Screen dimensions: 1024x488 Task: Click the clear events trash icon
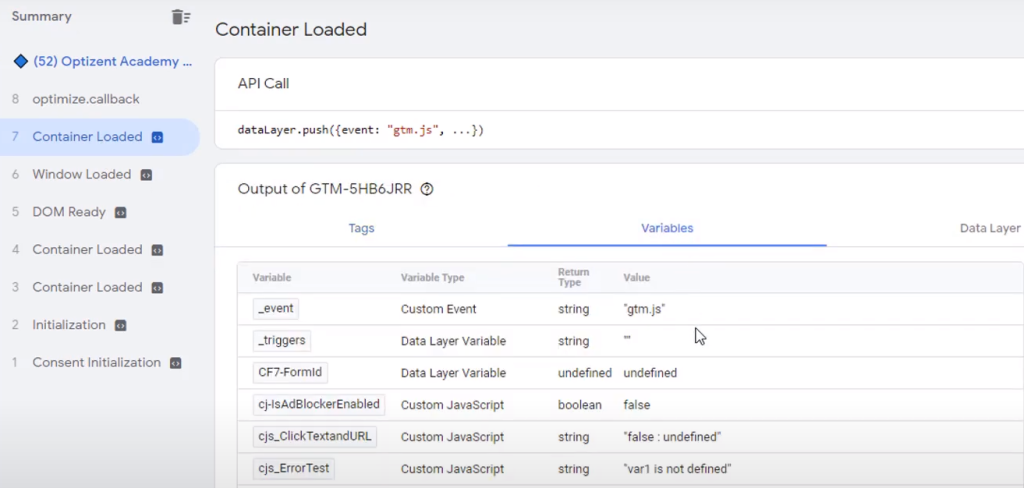pos(180,17)
